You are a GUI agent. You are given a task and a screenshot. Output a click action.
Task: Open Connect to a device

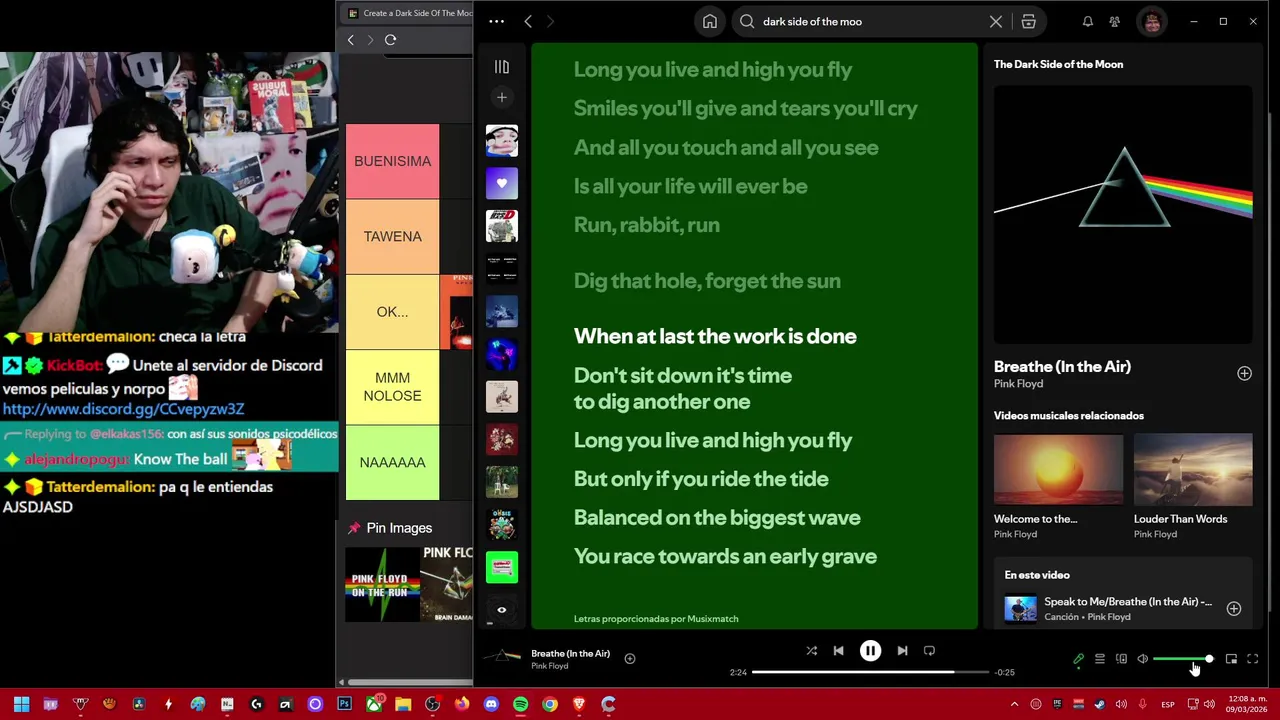click(x=1121, y=659)
